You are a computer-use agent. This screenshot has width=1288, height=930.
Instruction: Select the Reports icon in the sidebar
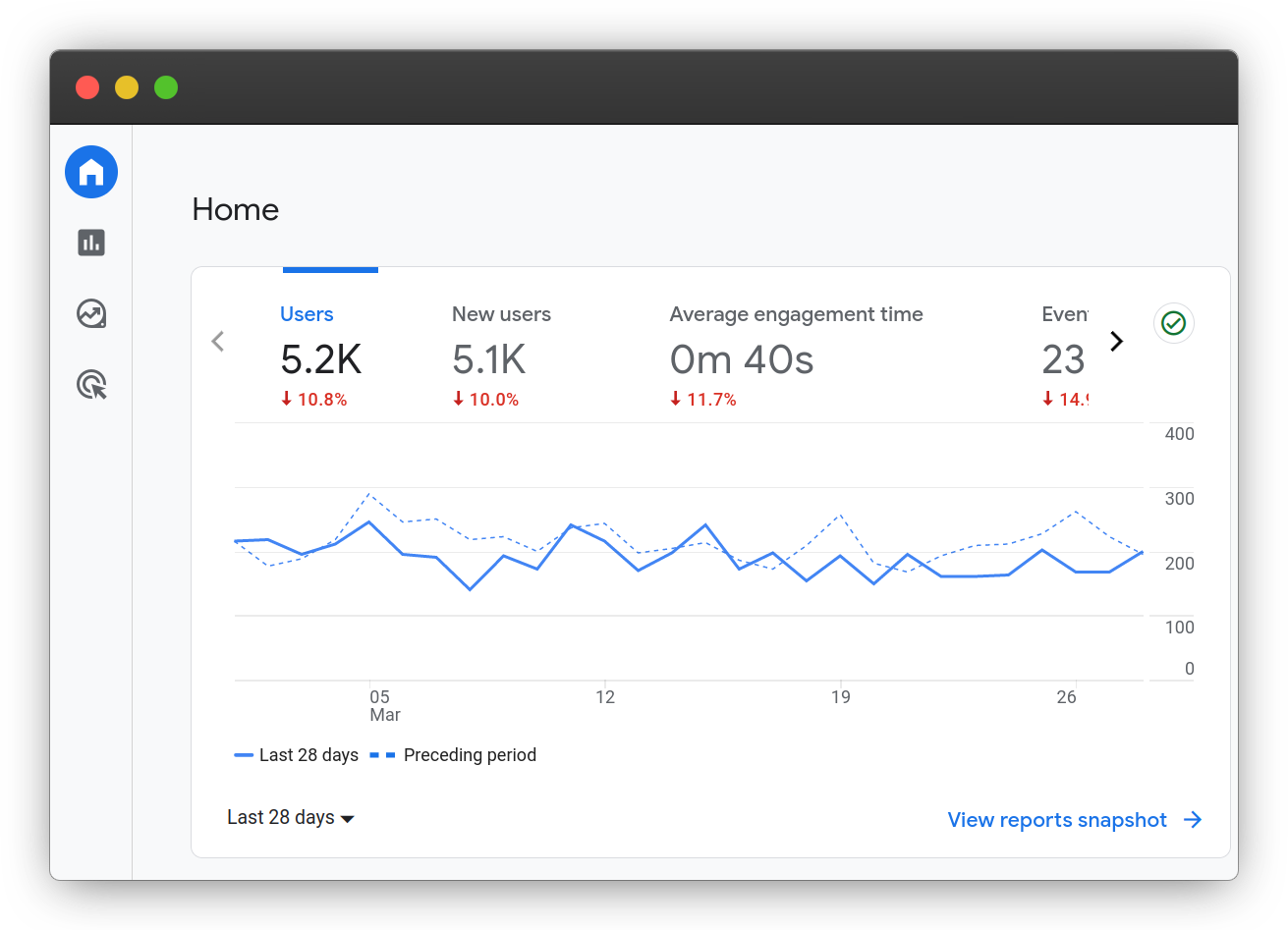pyautogui.click(x=90, y=243)
